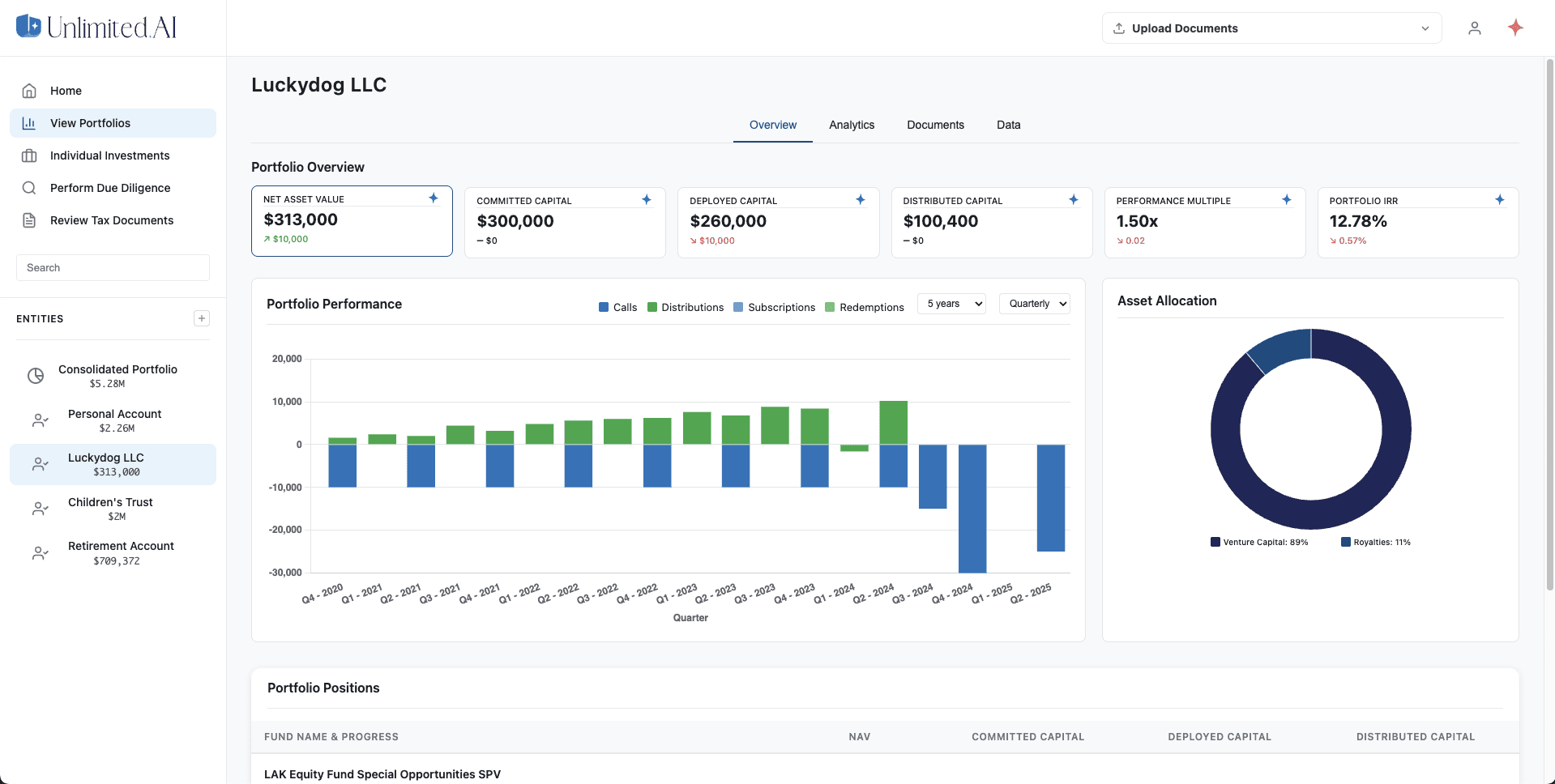
Task: Toggle Venture Capital 89% legend entry
Action: tap(1259, 542)
